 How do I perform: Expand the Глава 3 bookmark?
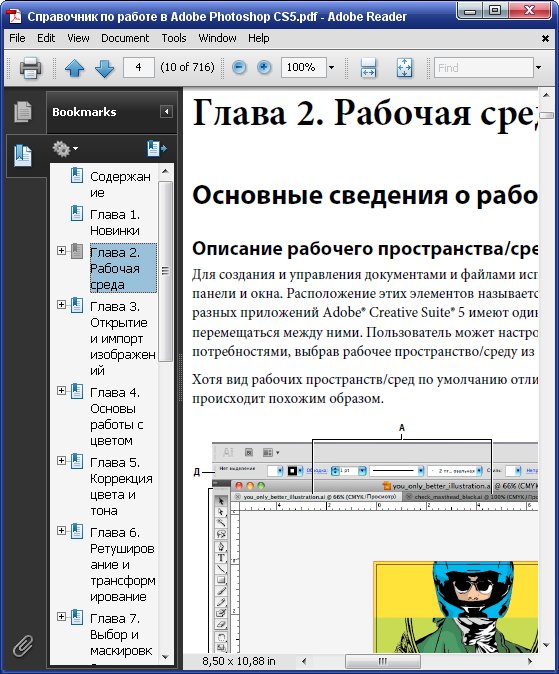[61, 304]
